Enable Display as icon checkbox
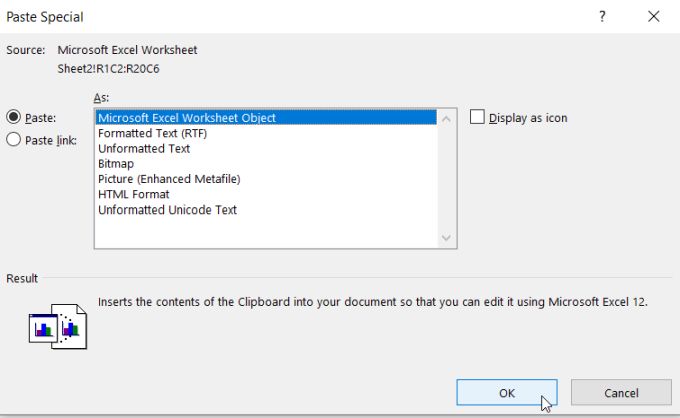Viewport: 680px width, 418px height. [477, 118]
